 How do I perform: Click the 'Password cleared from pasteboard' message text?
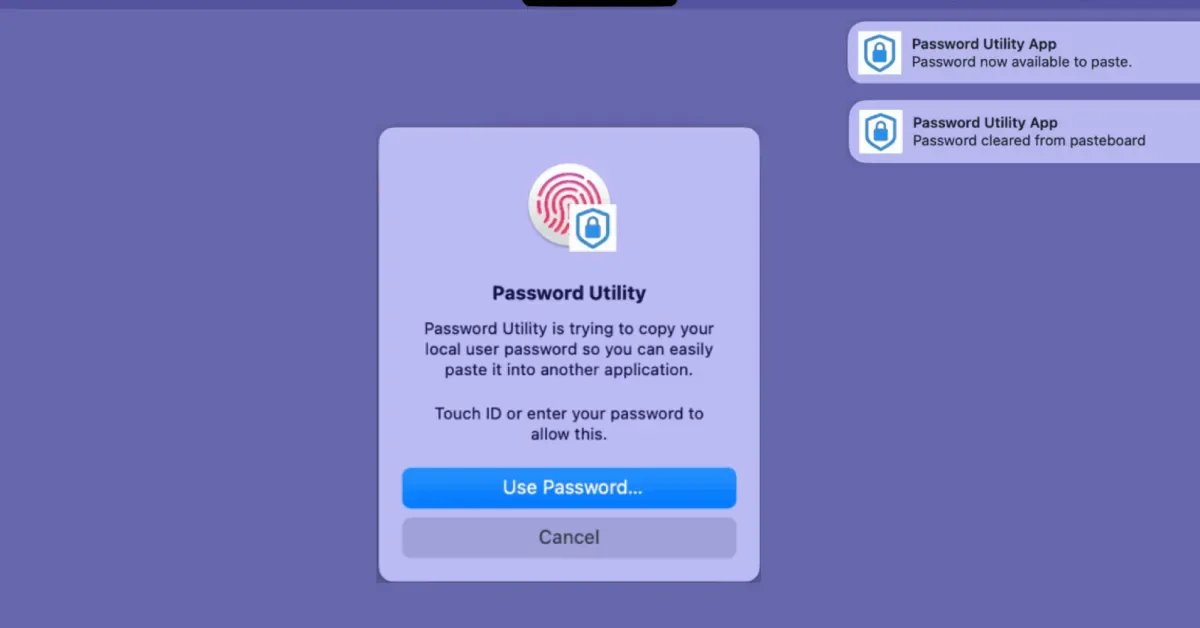[x=1029, y=141]
